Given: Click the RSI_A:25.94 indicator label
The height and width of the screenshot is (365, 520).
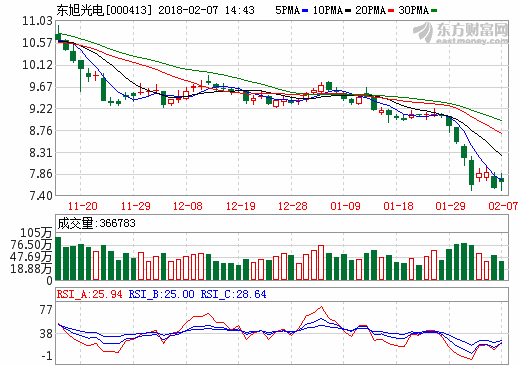Looking at the screenshot, I should pyautogui.click(x=90, y=294).
